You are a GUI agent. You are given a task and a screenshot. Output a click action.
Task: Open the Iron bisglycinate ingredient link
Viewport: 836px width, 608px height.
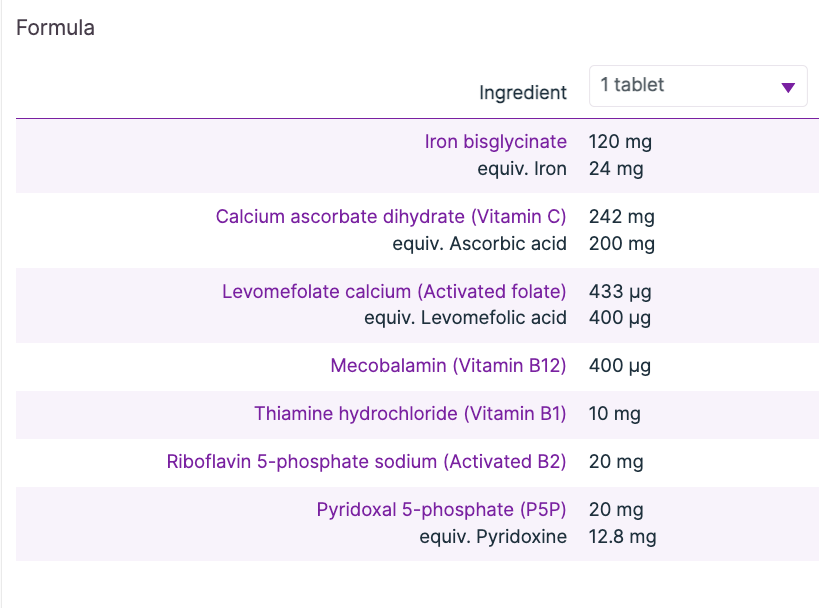click(495, 142)
